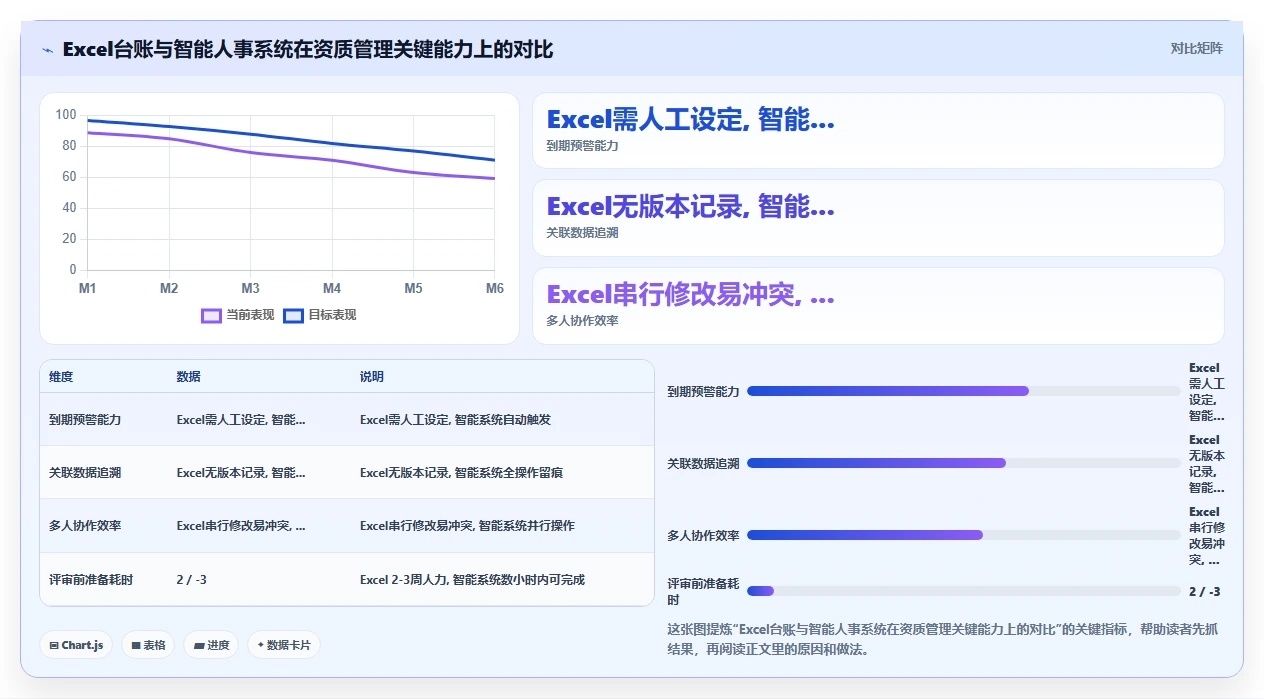Click cell 'Excel无版本记录, 智能系统全操作留痕'
The height and width of the screenshot is (699, 1264).
click(461, 472)
